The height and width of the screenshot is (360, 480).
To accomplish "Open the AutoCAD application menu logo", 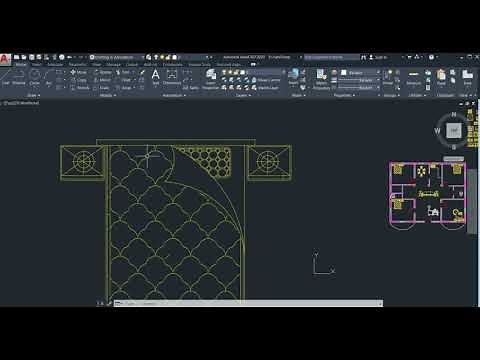I will coord(5,59).
